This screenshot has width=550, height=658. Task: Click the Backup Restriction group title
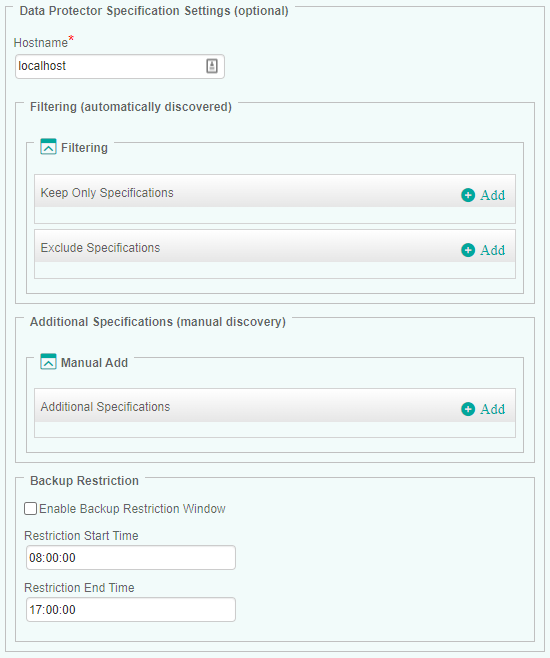pyautogui.click(x=84, y=480)
